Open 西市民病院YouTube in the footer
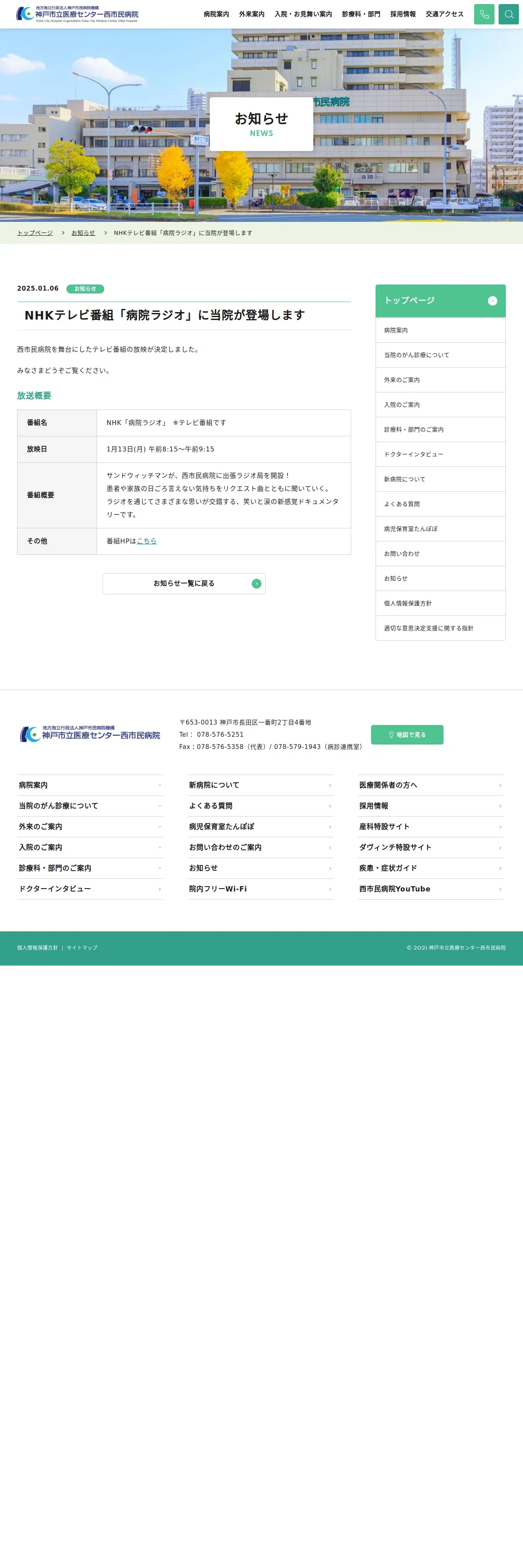The image size is (523, 1568). click(431, 889)
